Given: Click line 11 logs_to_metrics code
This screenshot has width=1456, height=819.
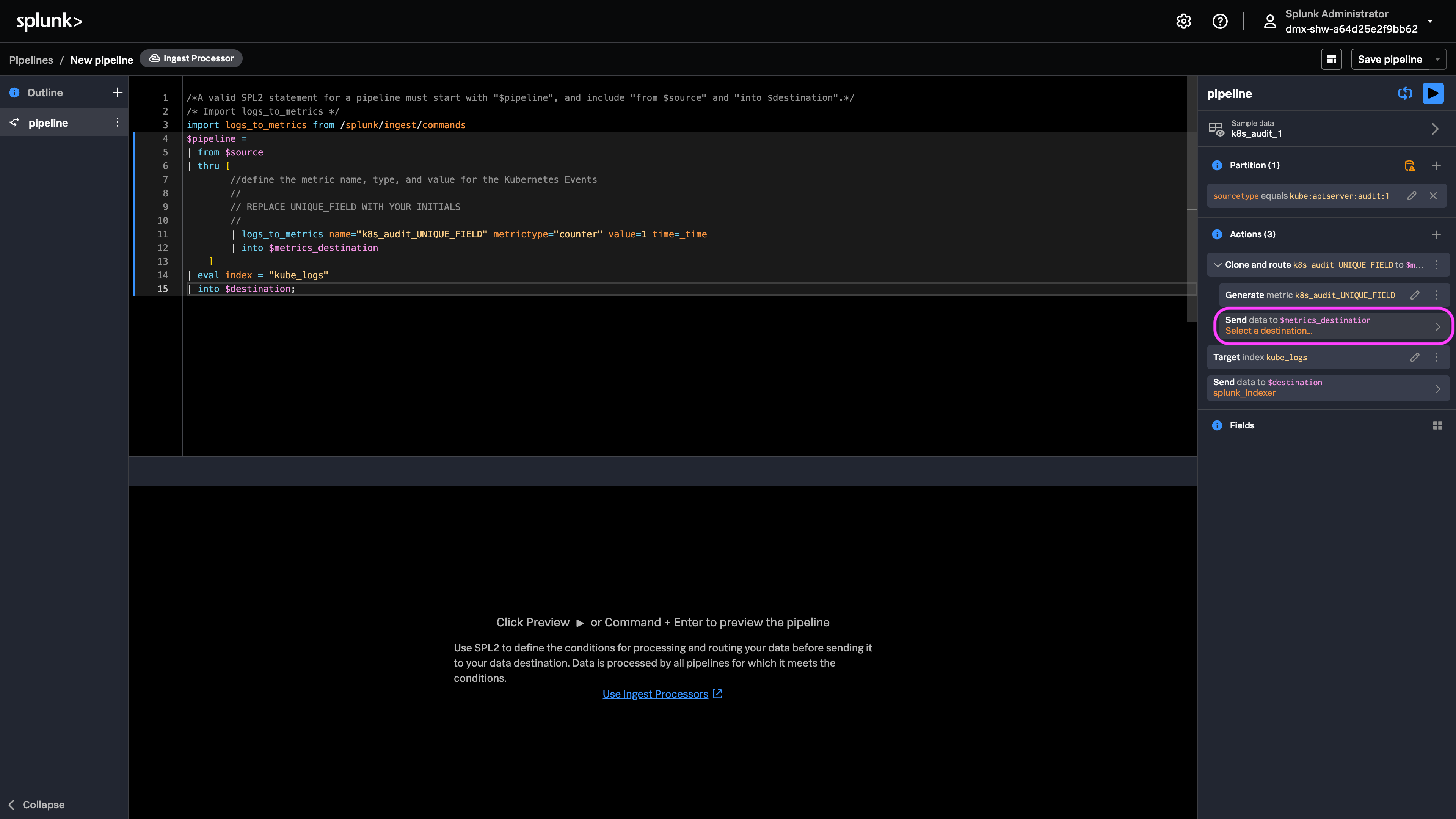Looking at the screenshot, I should [x=469, y=234].
